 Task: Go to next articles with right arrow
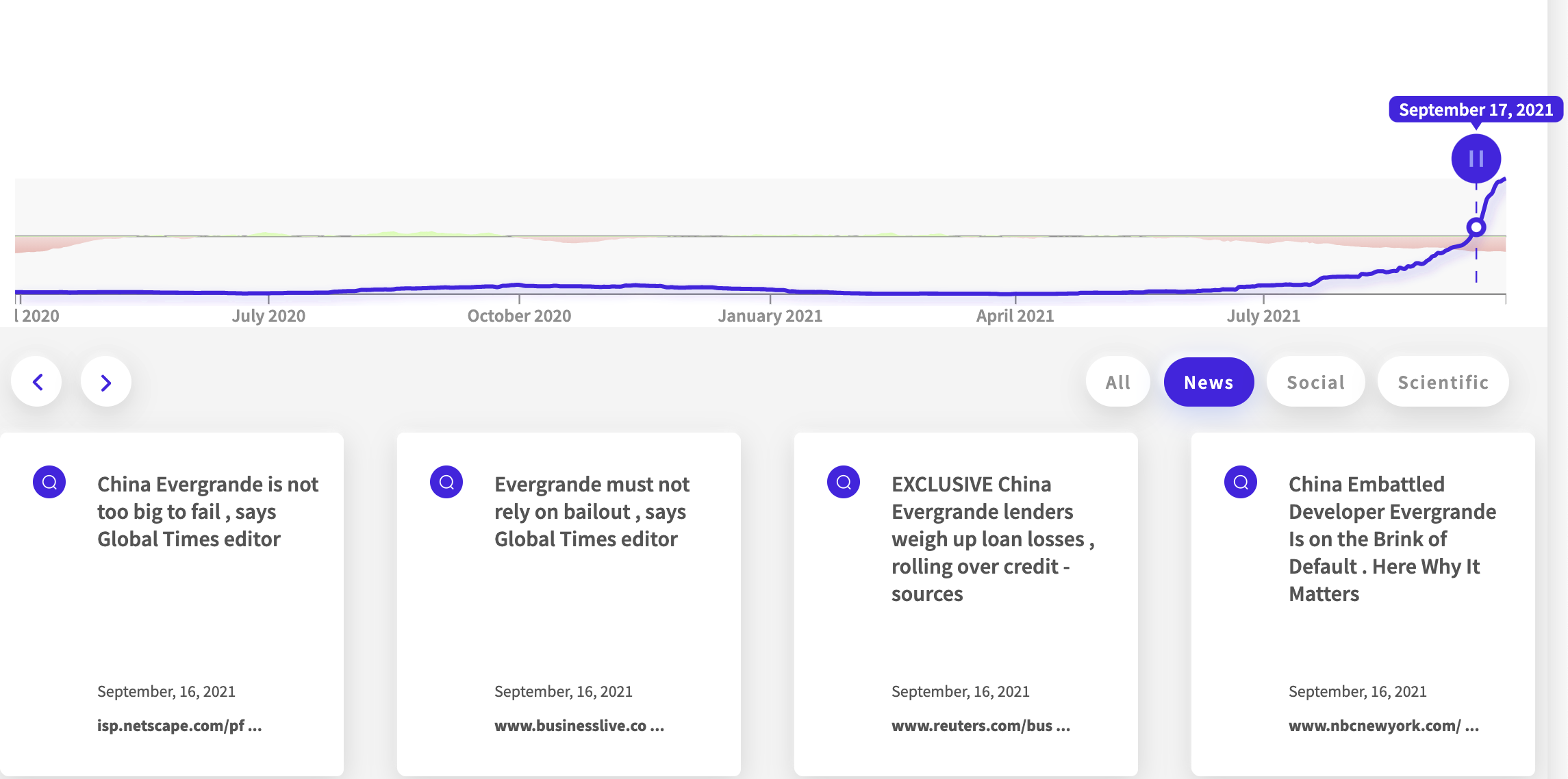coord(105,382)
